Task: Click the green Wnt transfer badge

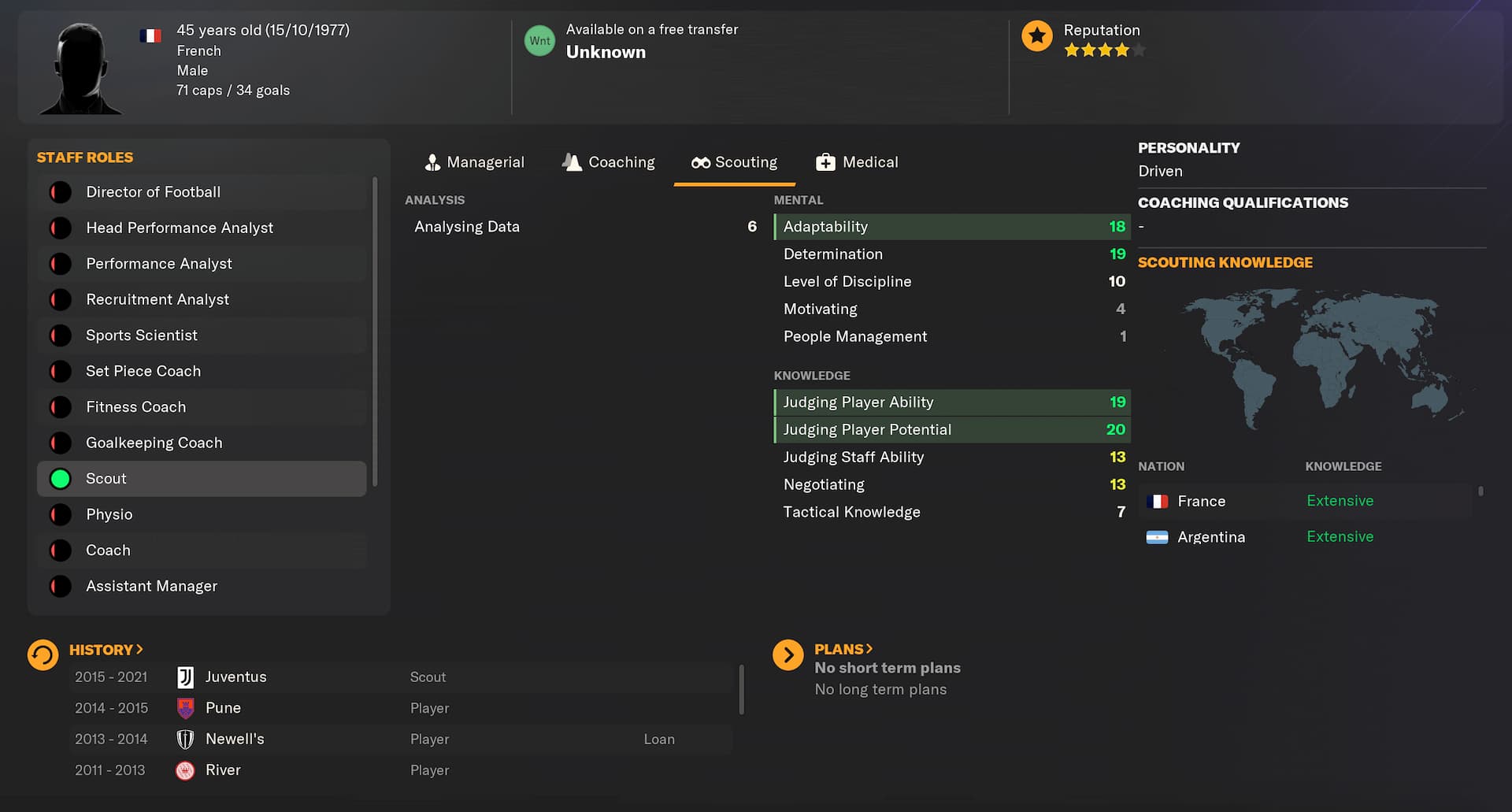Action: point(539,40)
